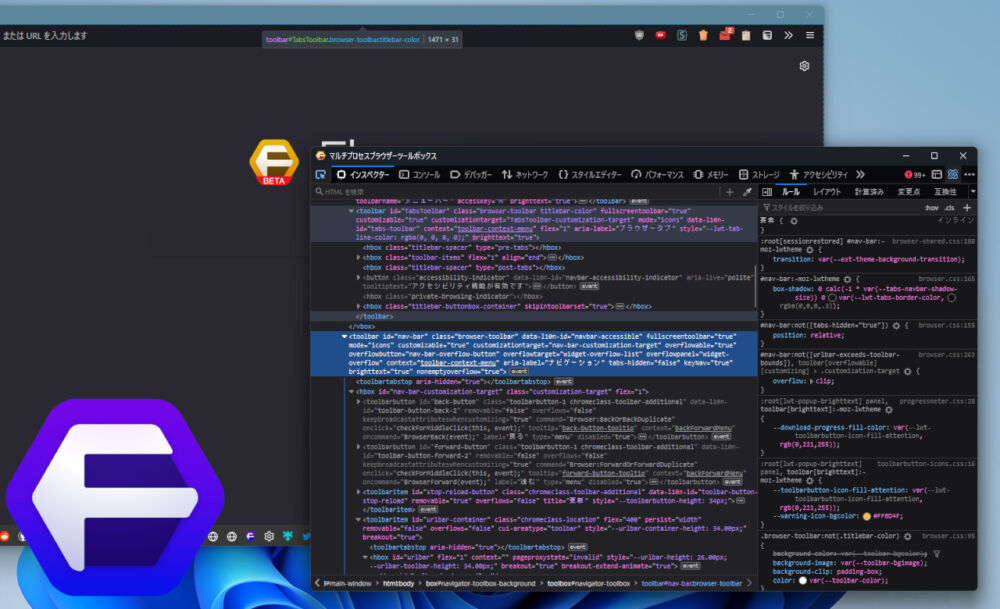Click the new tab page settings gear
This screenshot has height=609, width=1000.
coord(804,66)
